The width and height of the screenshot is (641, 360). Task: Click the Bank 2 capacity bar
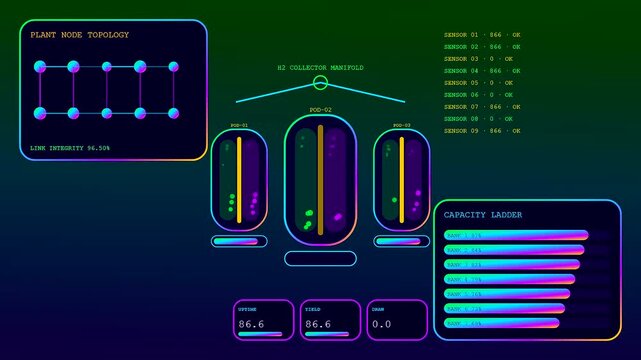point(514,250)
